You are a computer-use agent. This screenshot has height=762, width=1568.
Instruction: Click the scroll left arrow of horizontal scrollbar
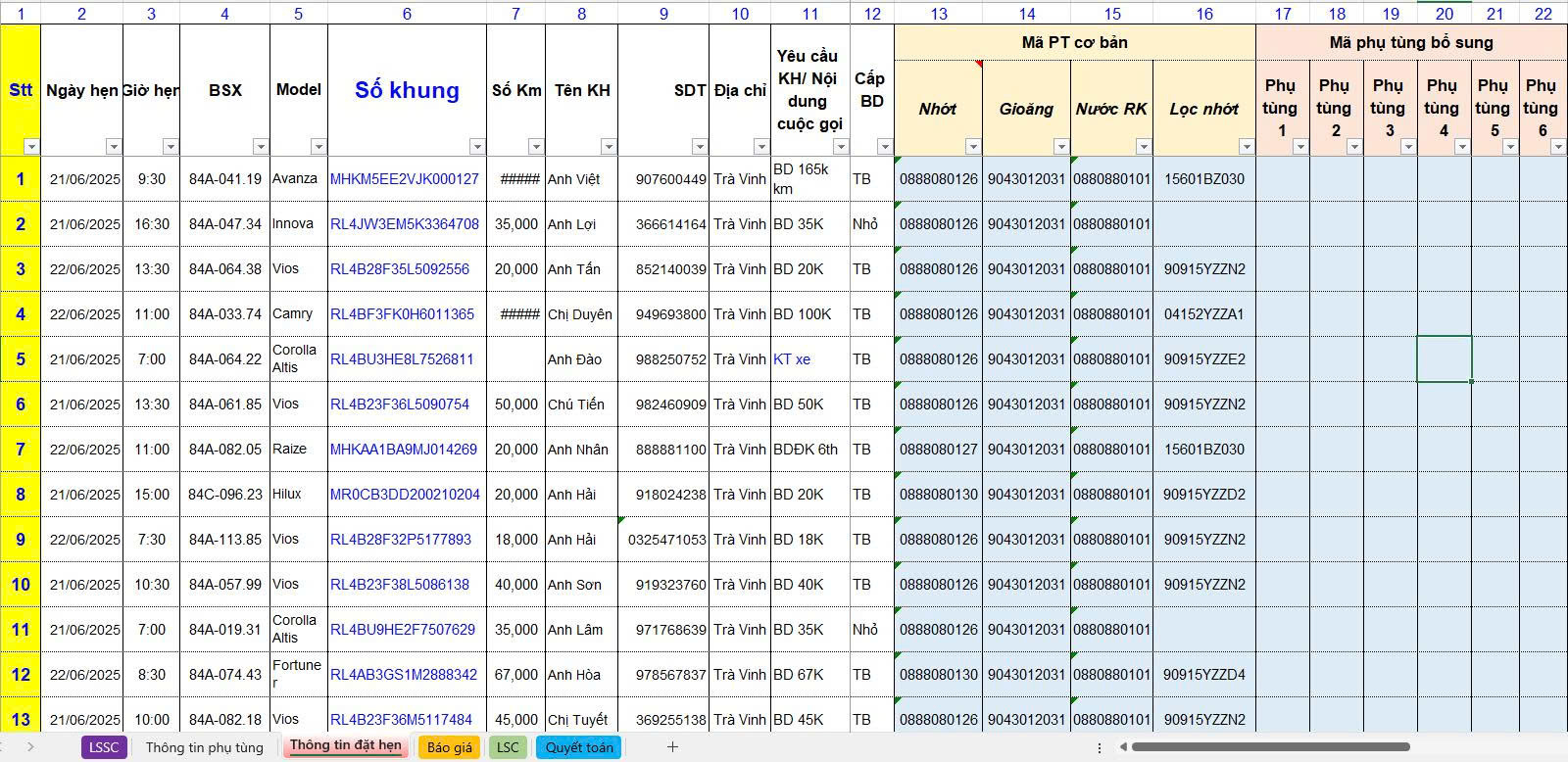tap(1123, 747)
